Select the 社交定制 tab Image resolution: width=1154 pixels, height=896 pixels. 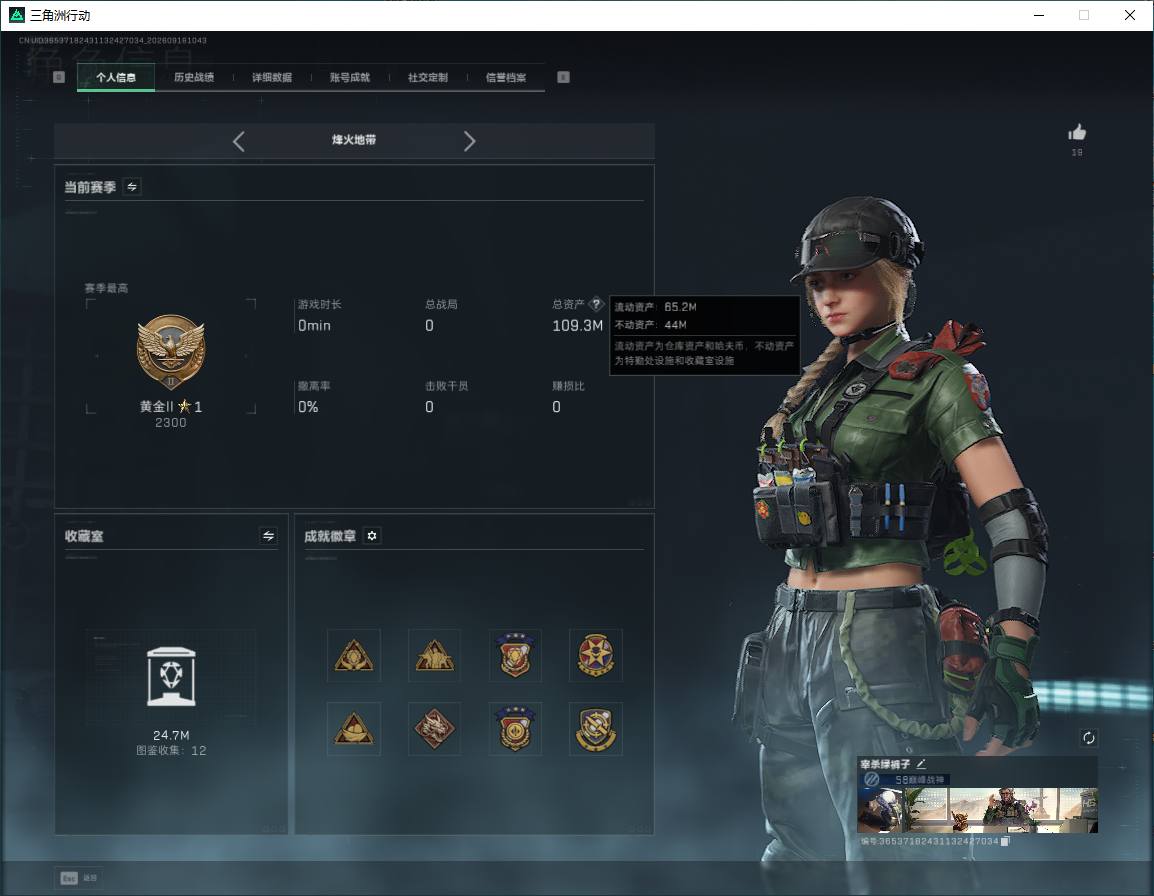pyautogui.click(x=428, y=77)
